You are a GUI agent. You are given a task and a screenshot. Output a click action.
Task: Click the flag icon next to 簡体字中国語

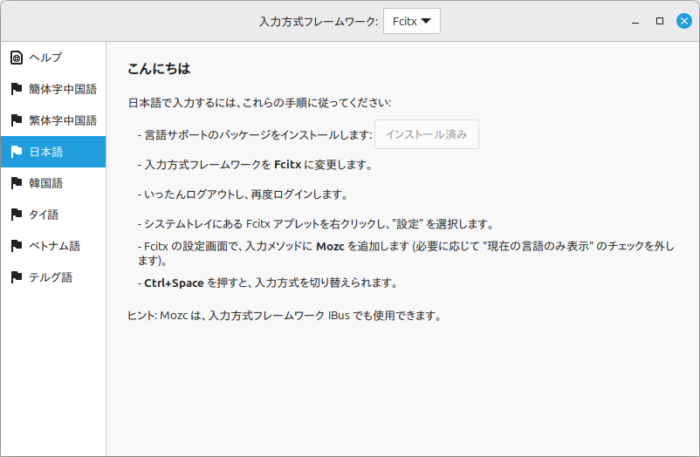(16, 89)
